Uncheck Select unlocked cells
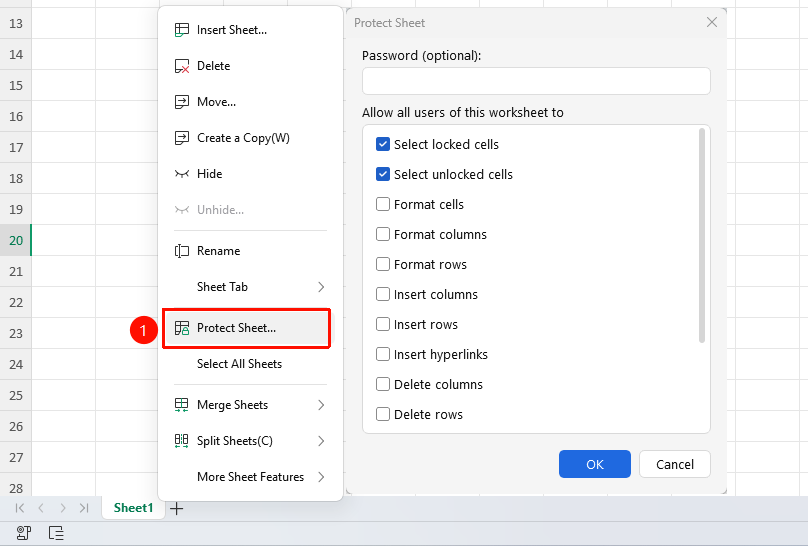 tap(383, 174)
